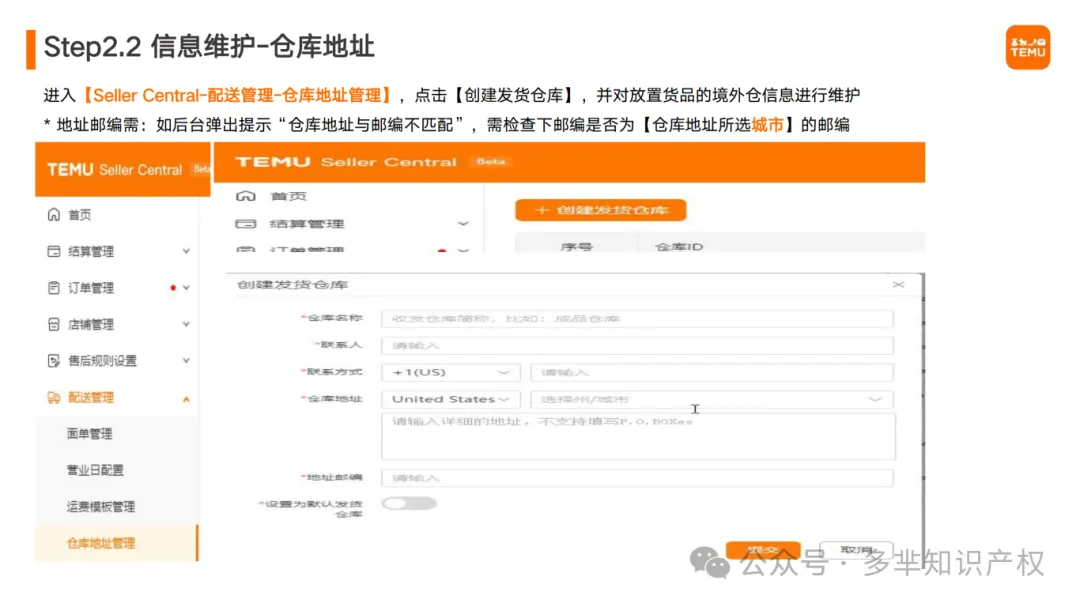Expand 结算管理 chevron in left sidebar

click(186, 251)
